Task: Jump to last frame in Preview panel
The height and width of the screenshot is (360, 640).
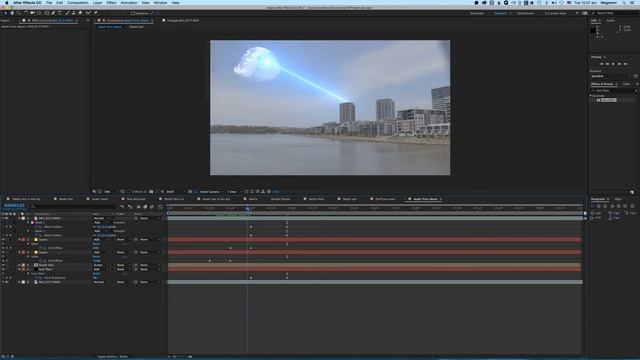Action: pos(625,64)
